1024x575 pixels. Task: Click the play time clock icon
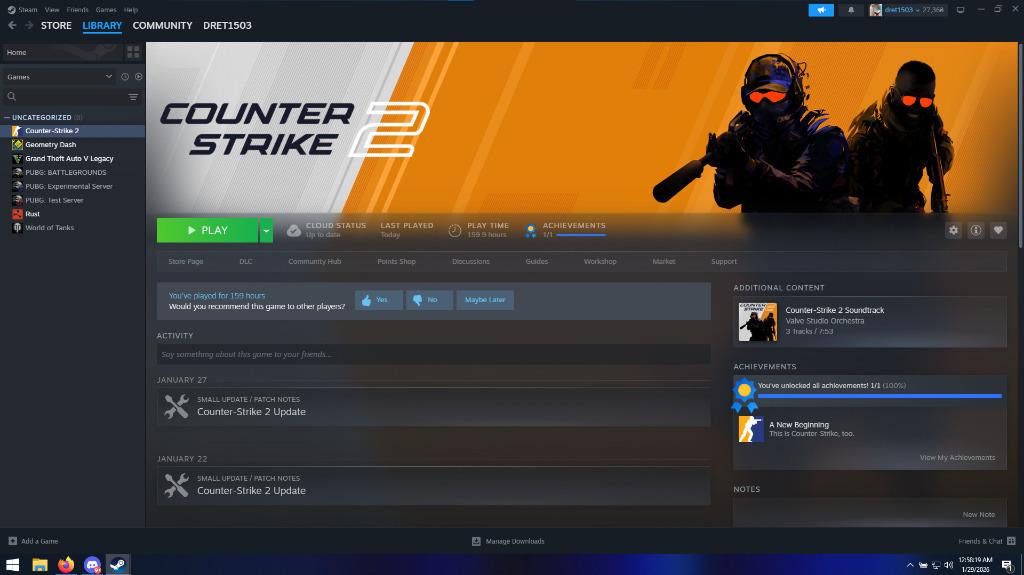click(x=455, y=230)
